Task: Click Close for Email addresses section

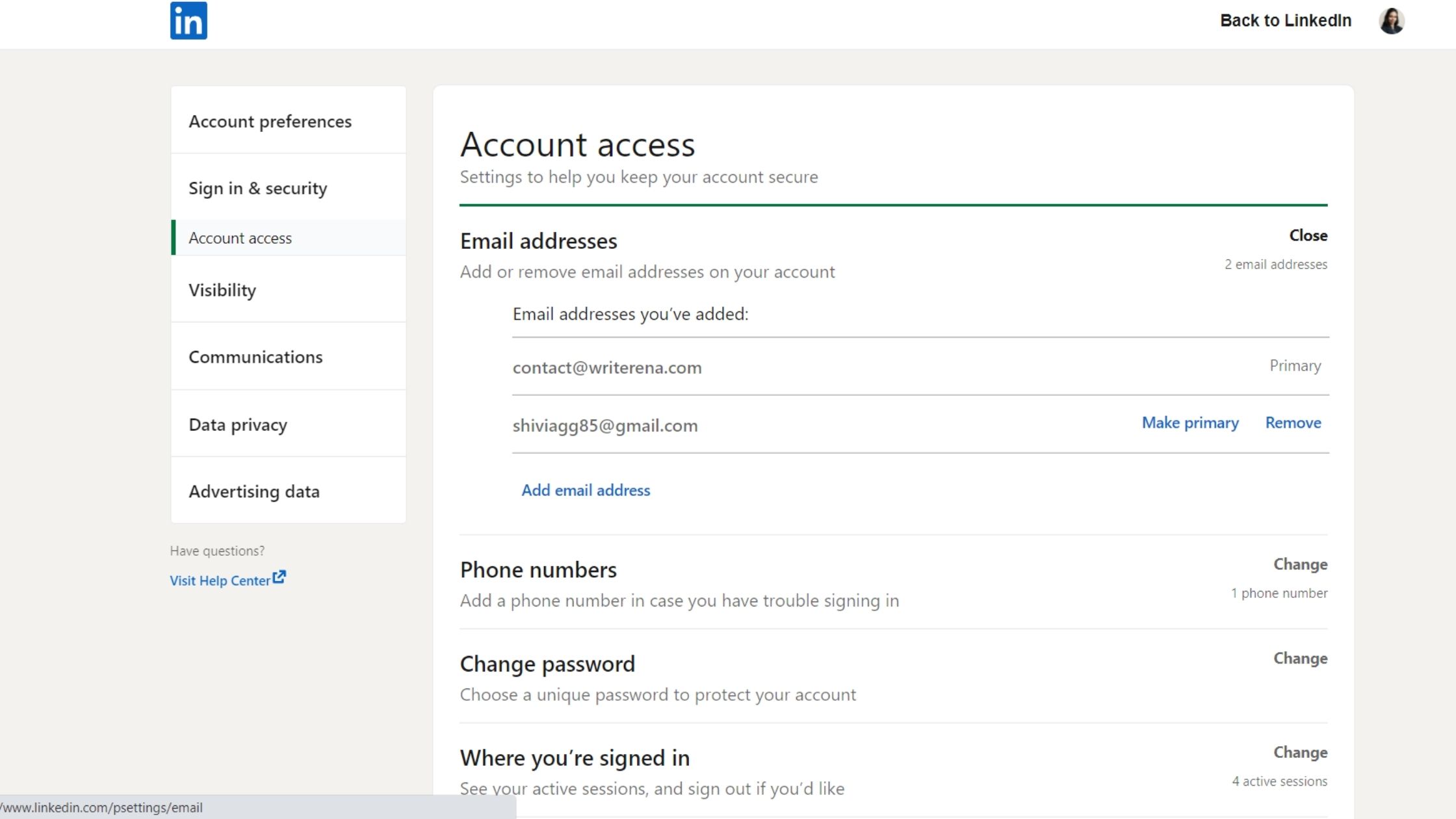Action: (1308, 234)
